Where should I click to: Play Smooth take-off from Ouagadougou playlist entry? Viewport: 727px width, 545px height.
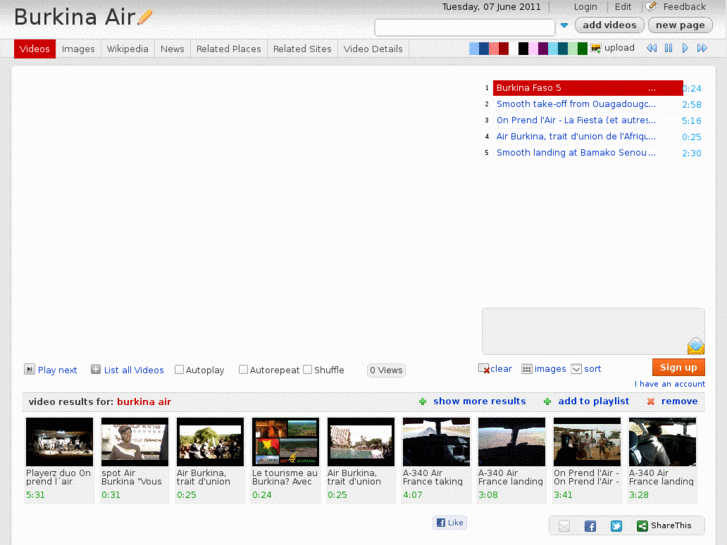tap(576, 104)
